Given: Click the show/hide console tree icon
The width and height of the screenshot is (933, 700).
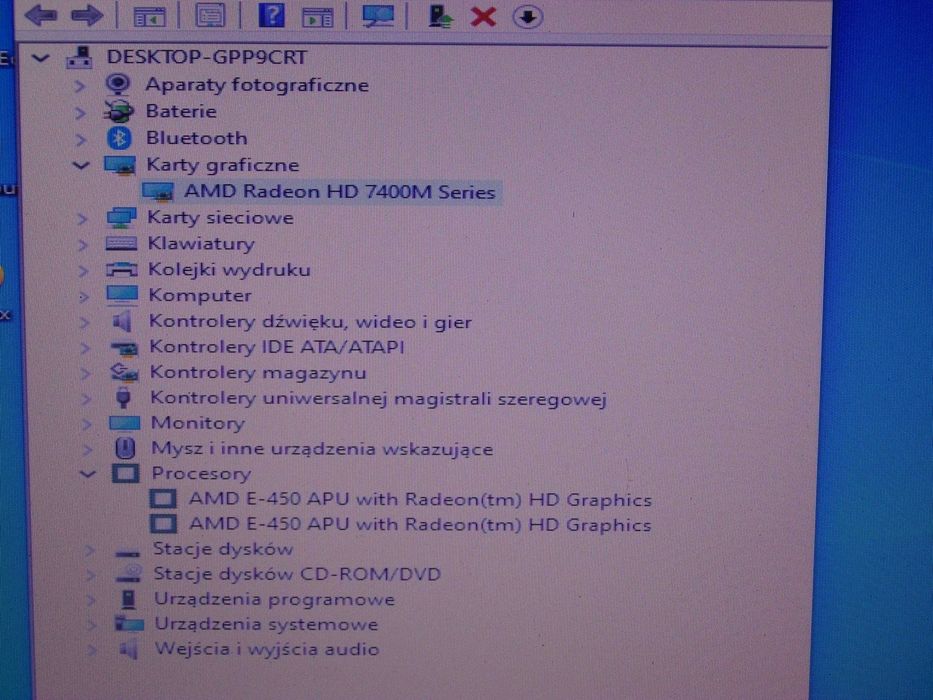Looking at the screenshot, I should 149,17.
